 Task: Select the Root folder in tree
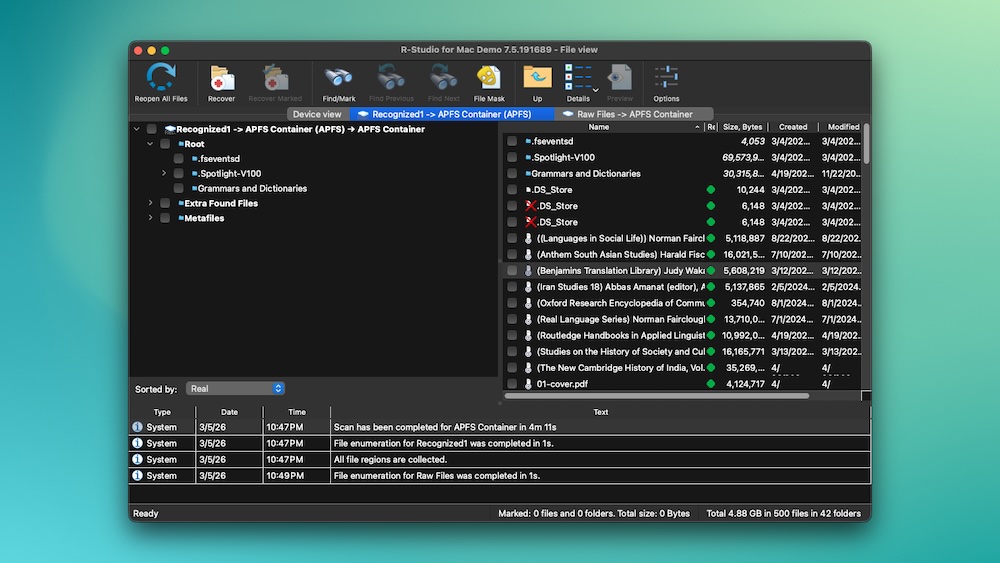pyautogui.click(x=194, y=144)
